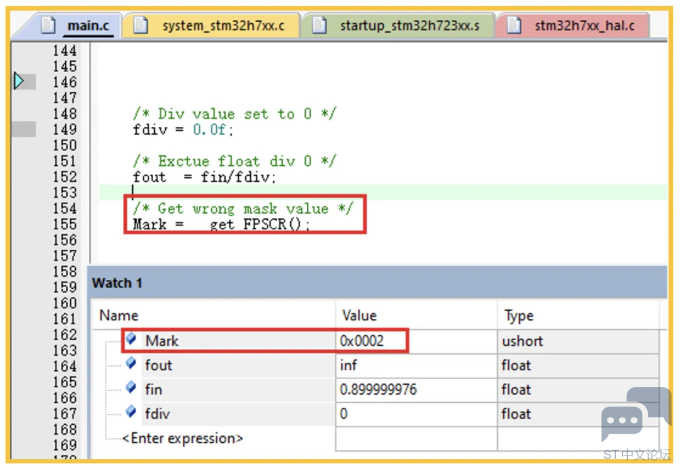Click the fin value 0.899999976
The image size is (680, 470).
click(378, 389)
